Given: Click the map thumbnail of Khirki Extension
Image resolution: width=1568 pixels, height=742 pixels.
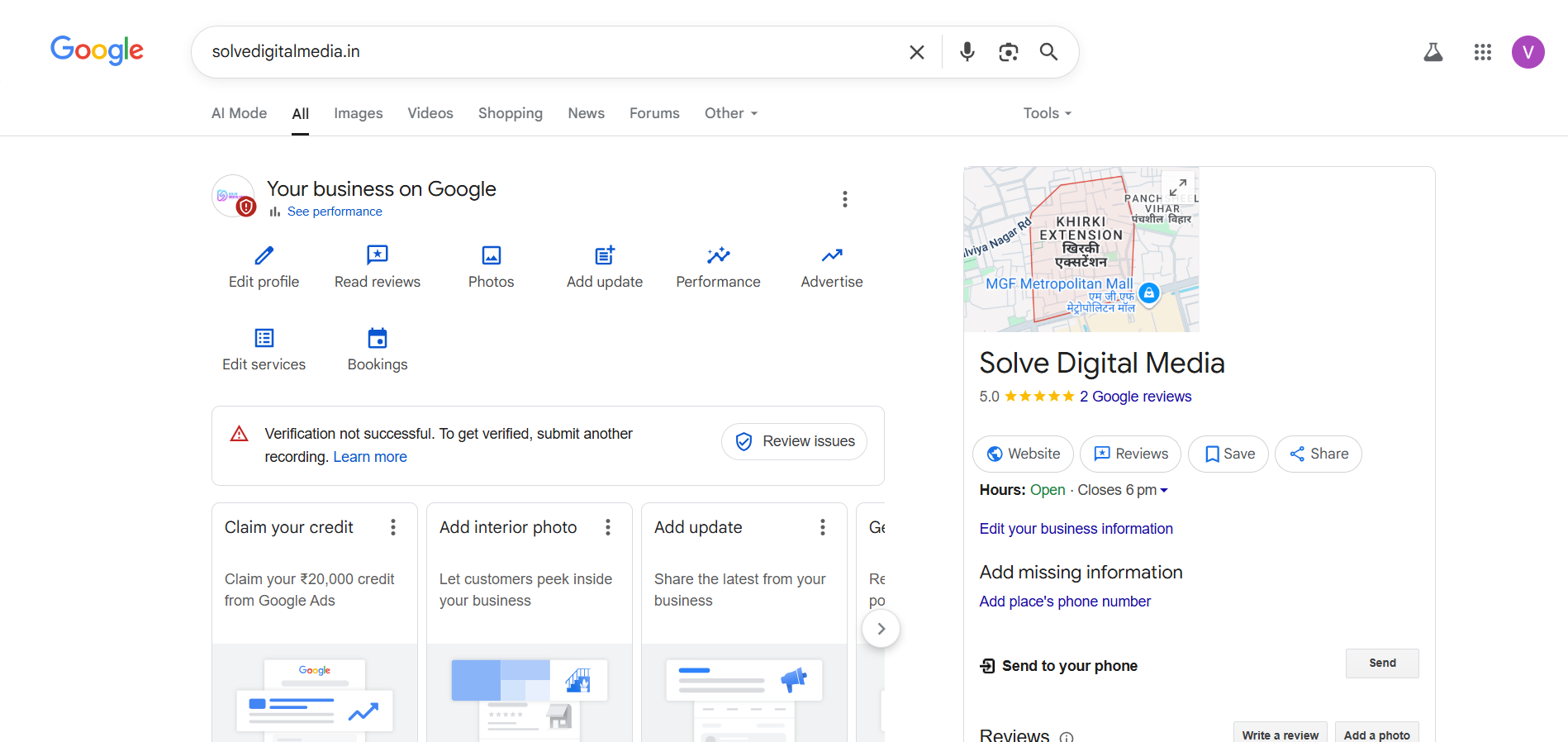Looking at the screenshot, I should click(x=1081, y=250).
